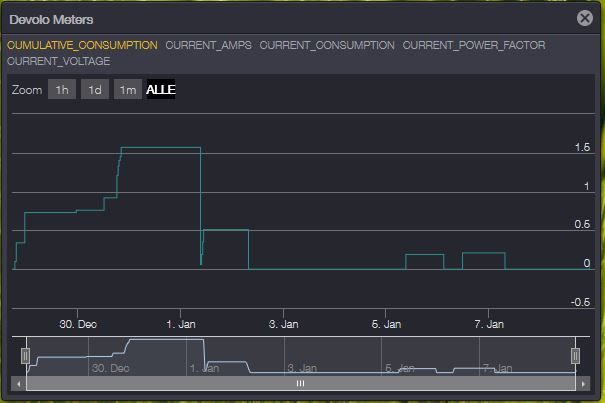This screenshot has height=403, width=605.
Task: Click the 5. Jan label in navigator
Action: tap(400, 368)
